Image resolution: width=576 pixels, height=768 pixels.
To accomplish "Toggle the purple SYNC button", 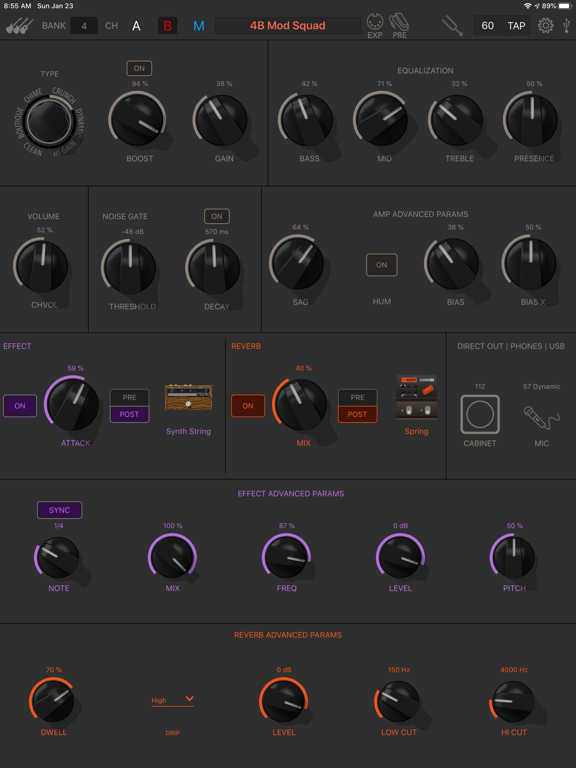I will tap(59, 510).
